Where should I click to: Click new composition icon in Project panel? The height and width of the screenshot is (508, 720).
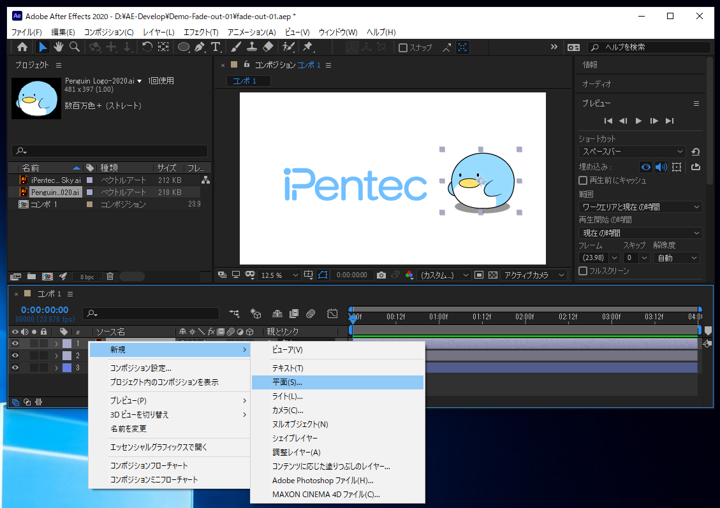click(x=47, y=277)
